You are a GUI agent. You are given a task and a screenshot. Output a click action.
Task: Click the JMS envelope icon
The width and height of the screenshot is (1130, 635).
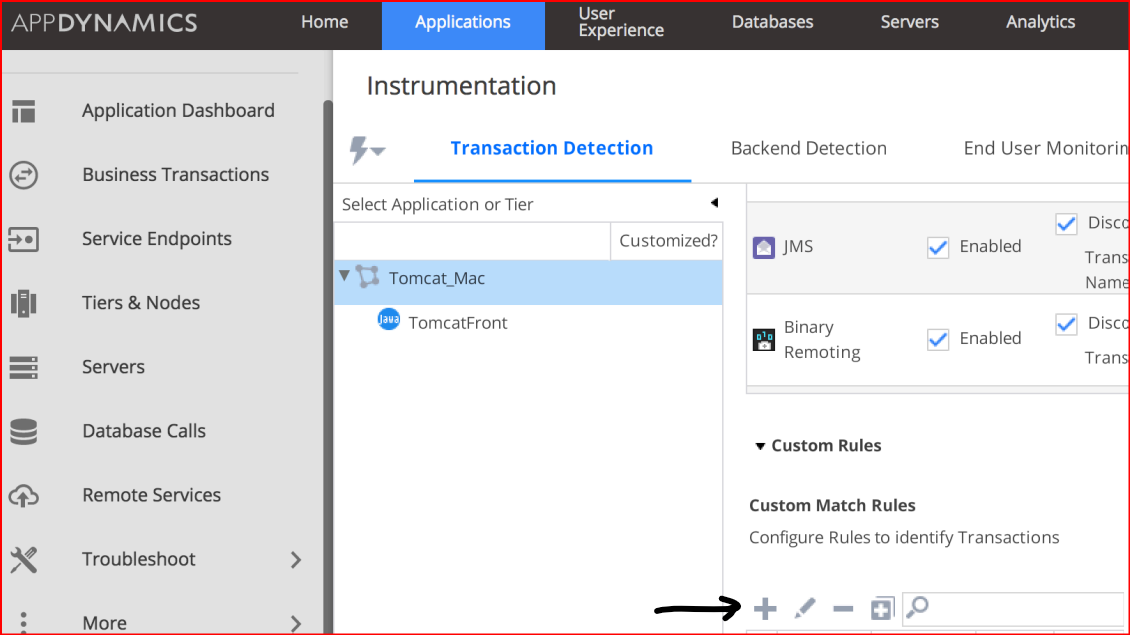[x=763, y=247]
